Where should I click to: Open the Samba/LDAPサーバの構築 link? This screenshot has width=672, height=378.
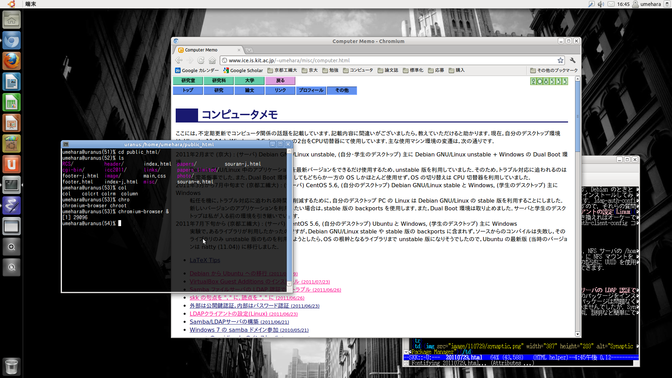tap(239, 322)
